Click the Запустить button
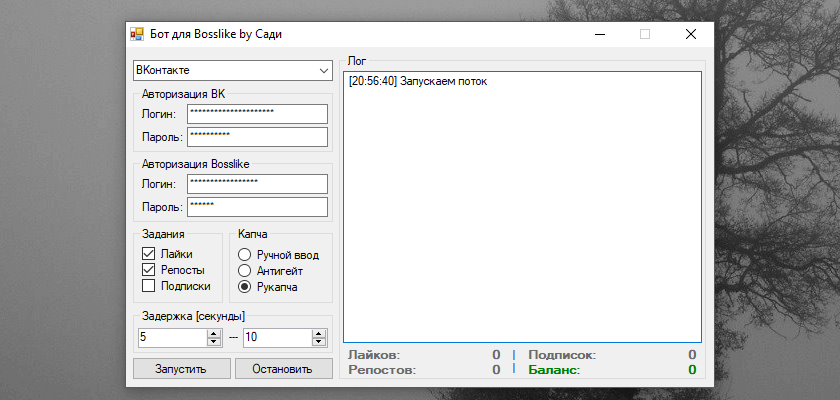Image resolution: width=840 pixels, height=400 pixels. [182, 369]
